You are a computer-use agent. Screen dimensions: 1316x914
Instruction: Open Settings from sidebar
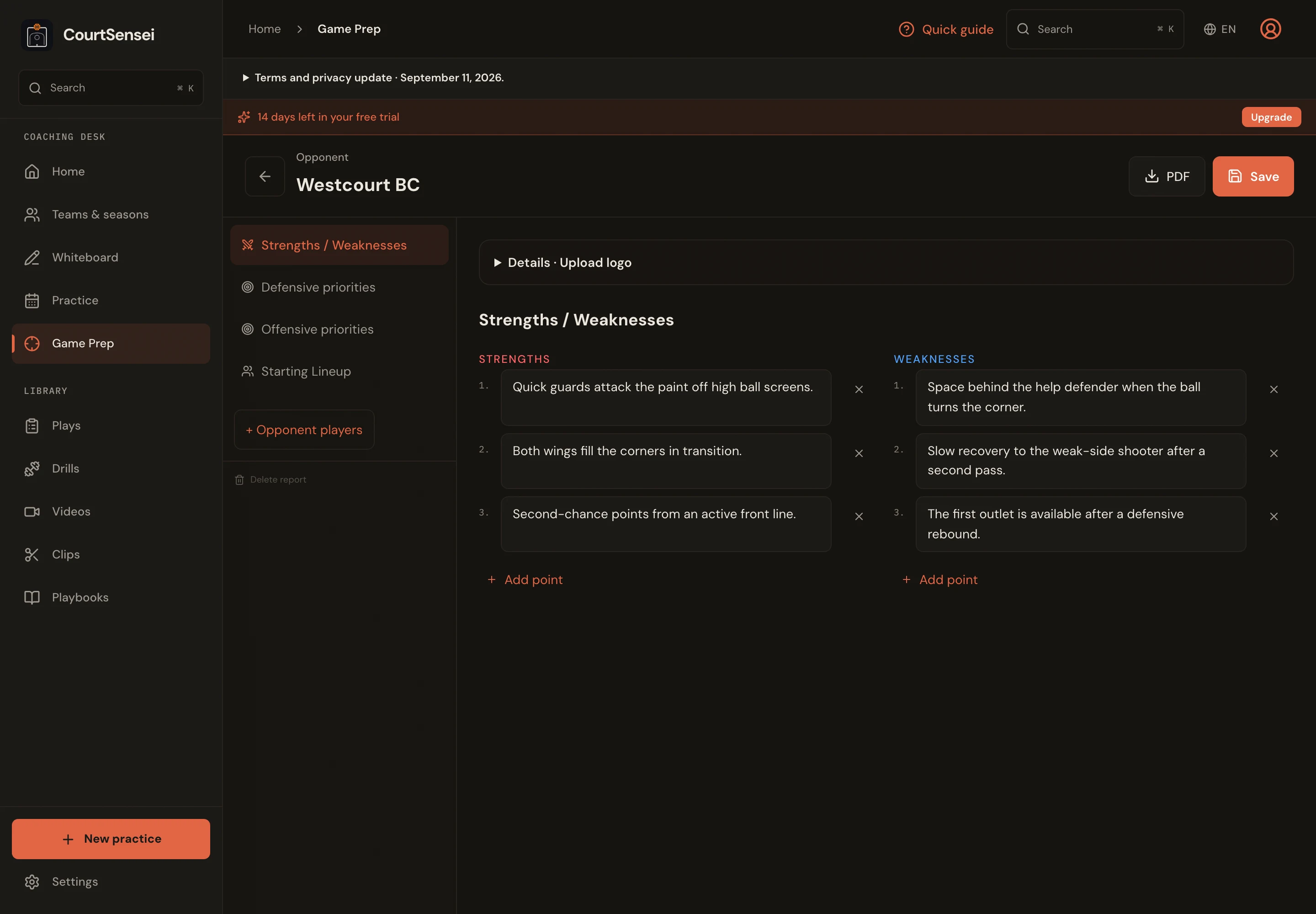(x=111, y=882)
